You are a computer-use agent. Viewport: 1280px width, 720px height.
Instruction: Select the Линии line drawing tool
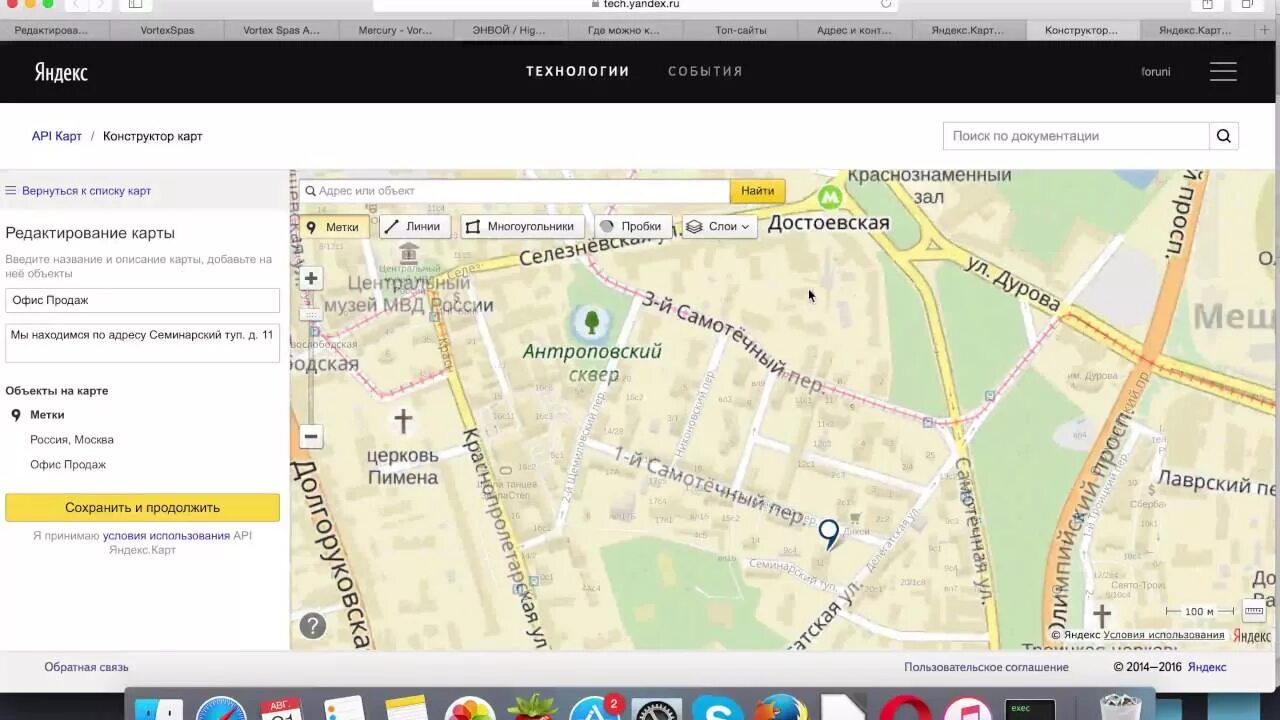414,227
